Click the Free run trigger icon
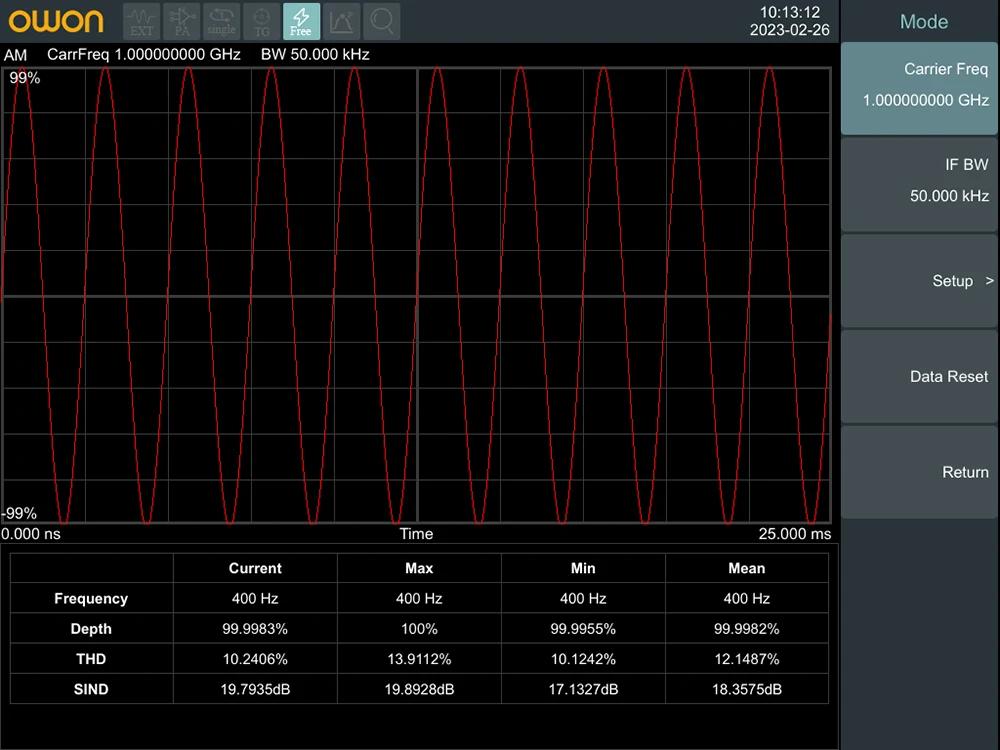The height and width of the screenshot is (750, 1000). (301, 21)
